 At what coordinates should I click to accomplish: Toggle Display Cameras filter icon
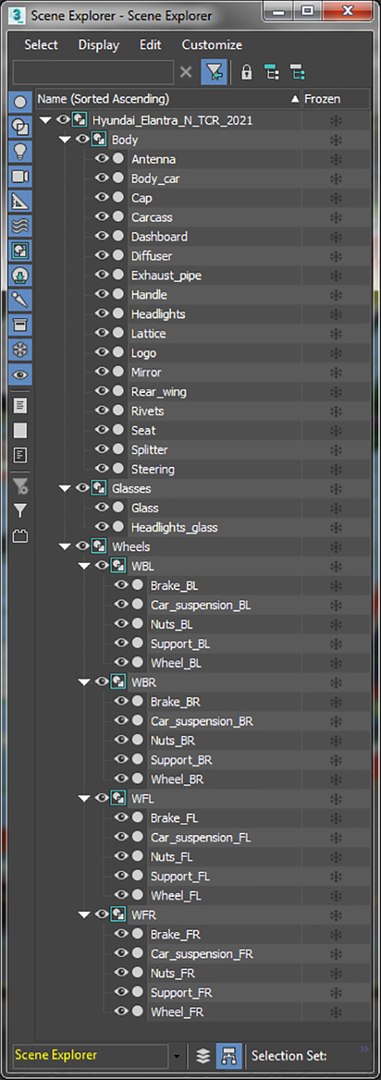[x=20, y=177]
